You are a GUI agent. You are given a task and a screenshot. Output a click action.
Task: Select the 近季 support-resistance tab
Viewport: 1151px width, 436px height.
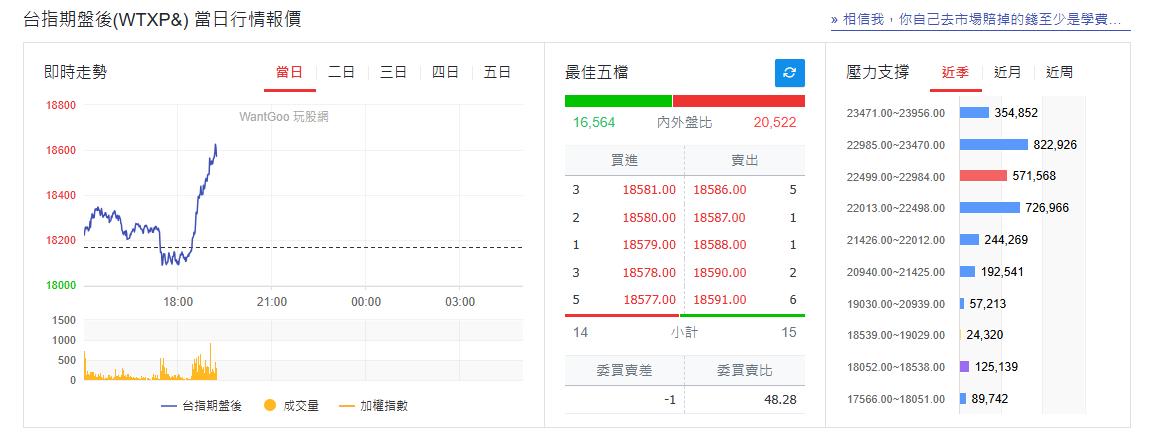[955, 73]
